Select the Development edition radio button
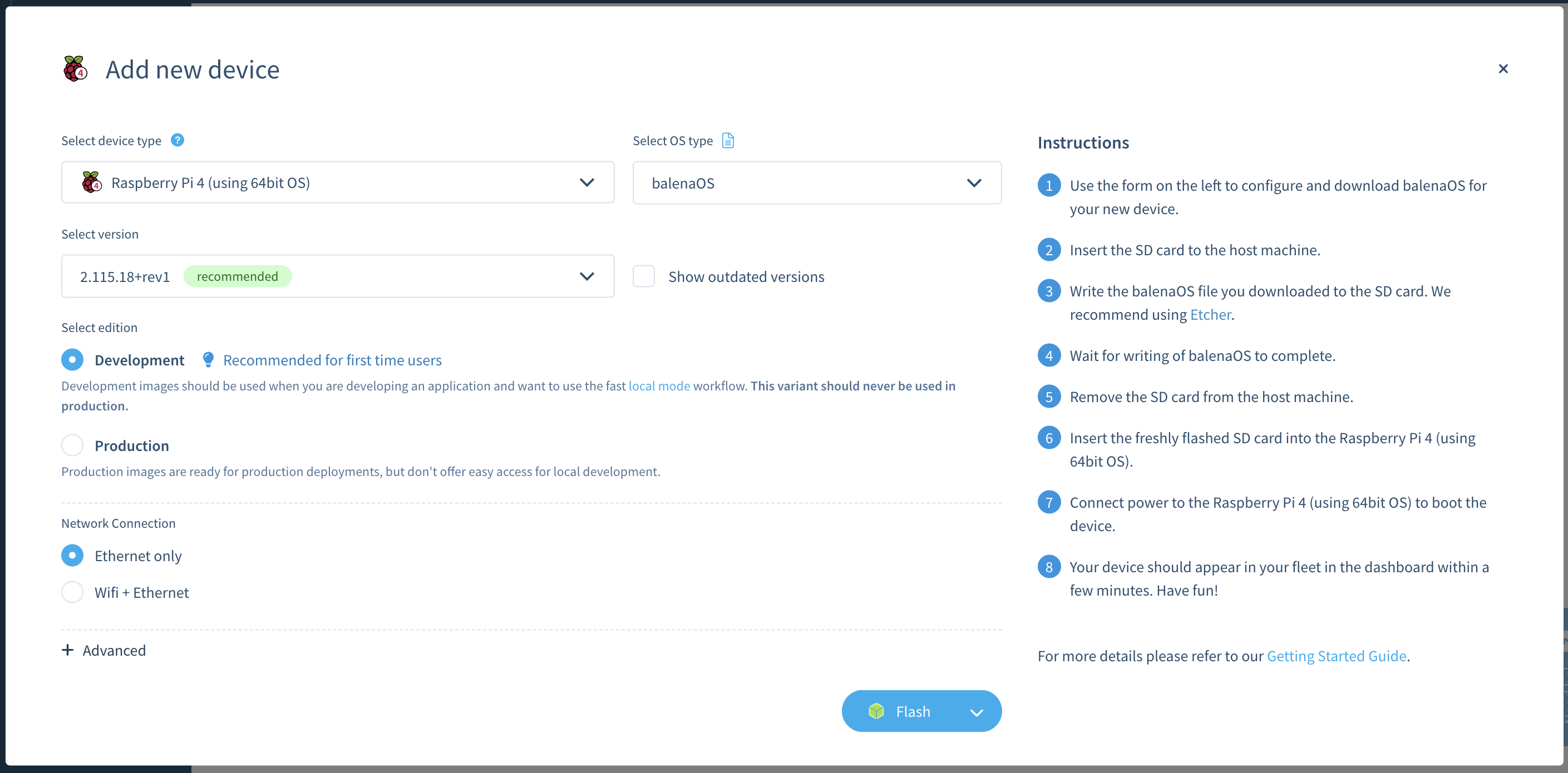1568x773 pixels. point(72,360)
